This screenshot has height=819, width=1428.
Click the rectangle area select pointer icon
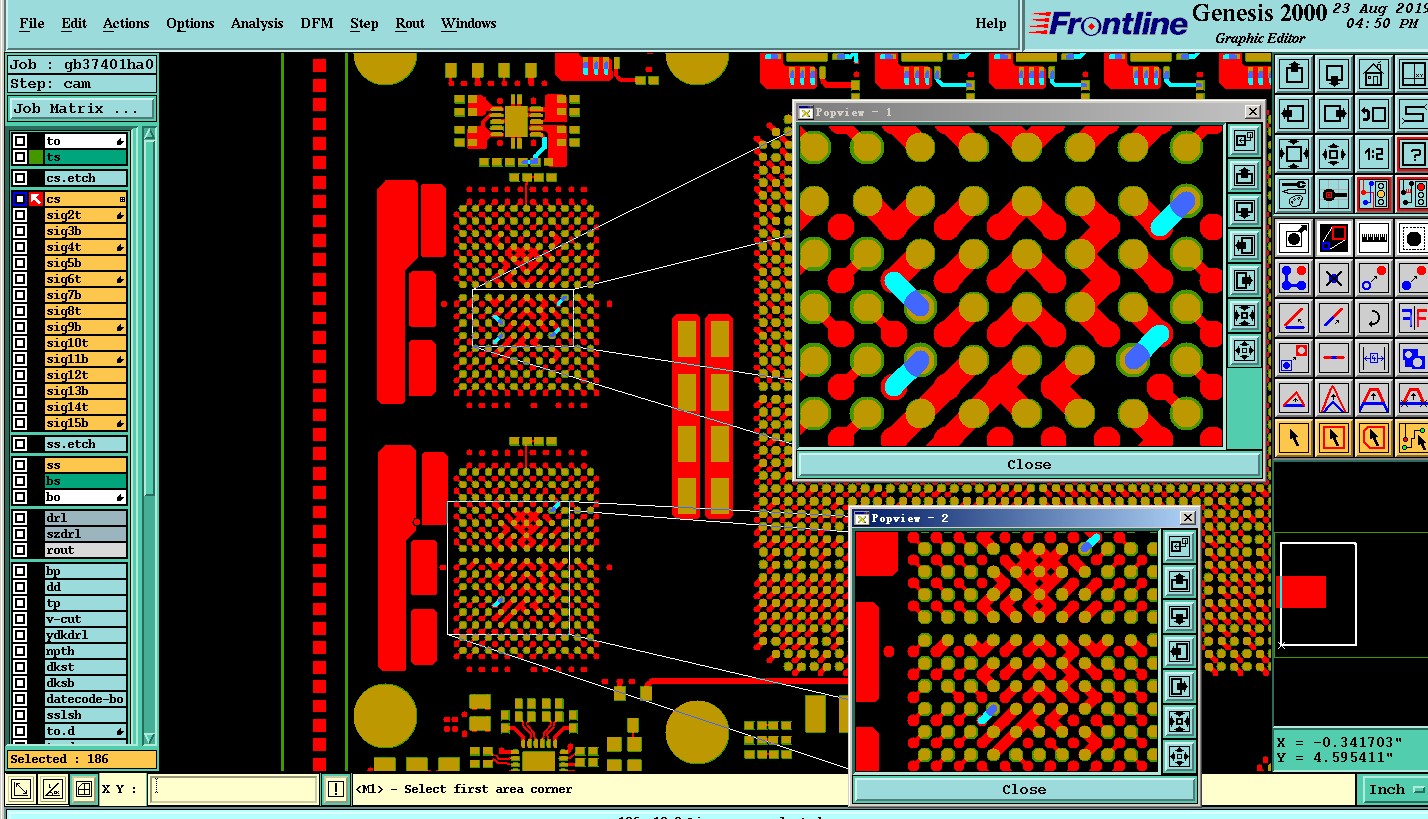(1334, 438)
